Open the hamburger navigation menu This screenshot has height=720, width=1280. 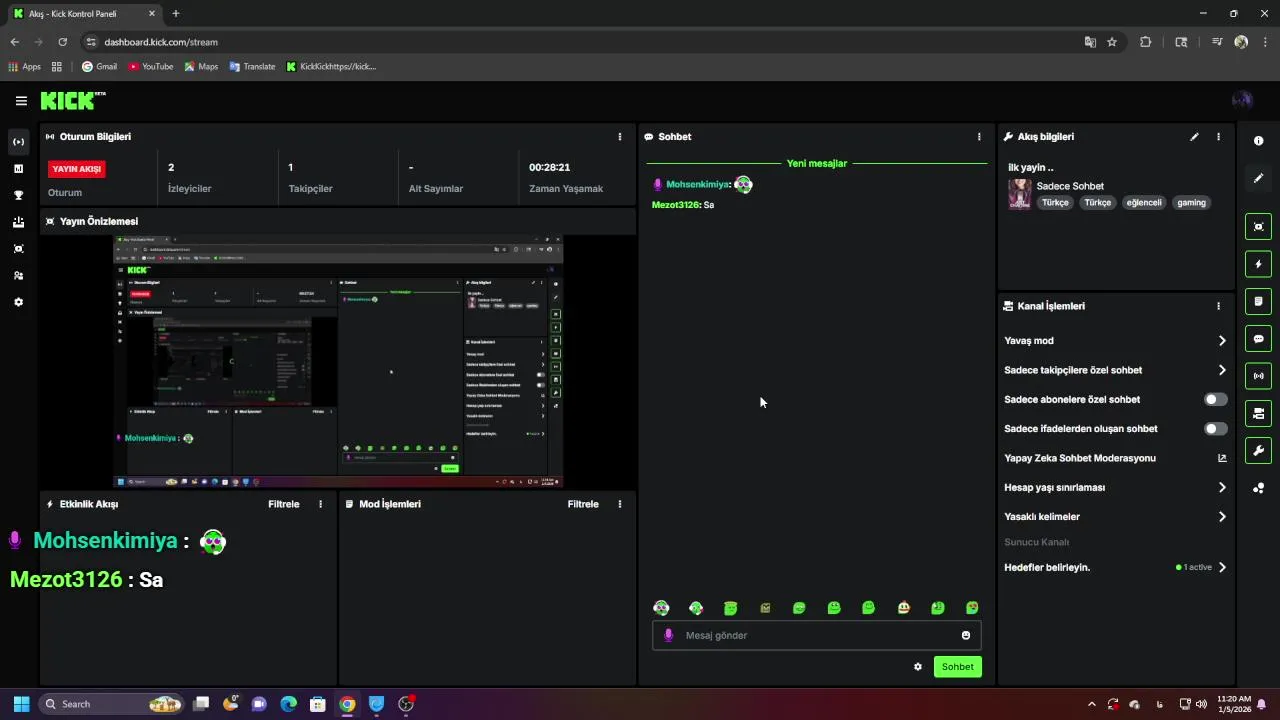click(21, 101)
